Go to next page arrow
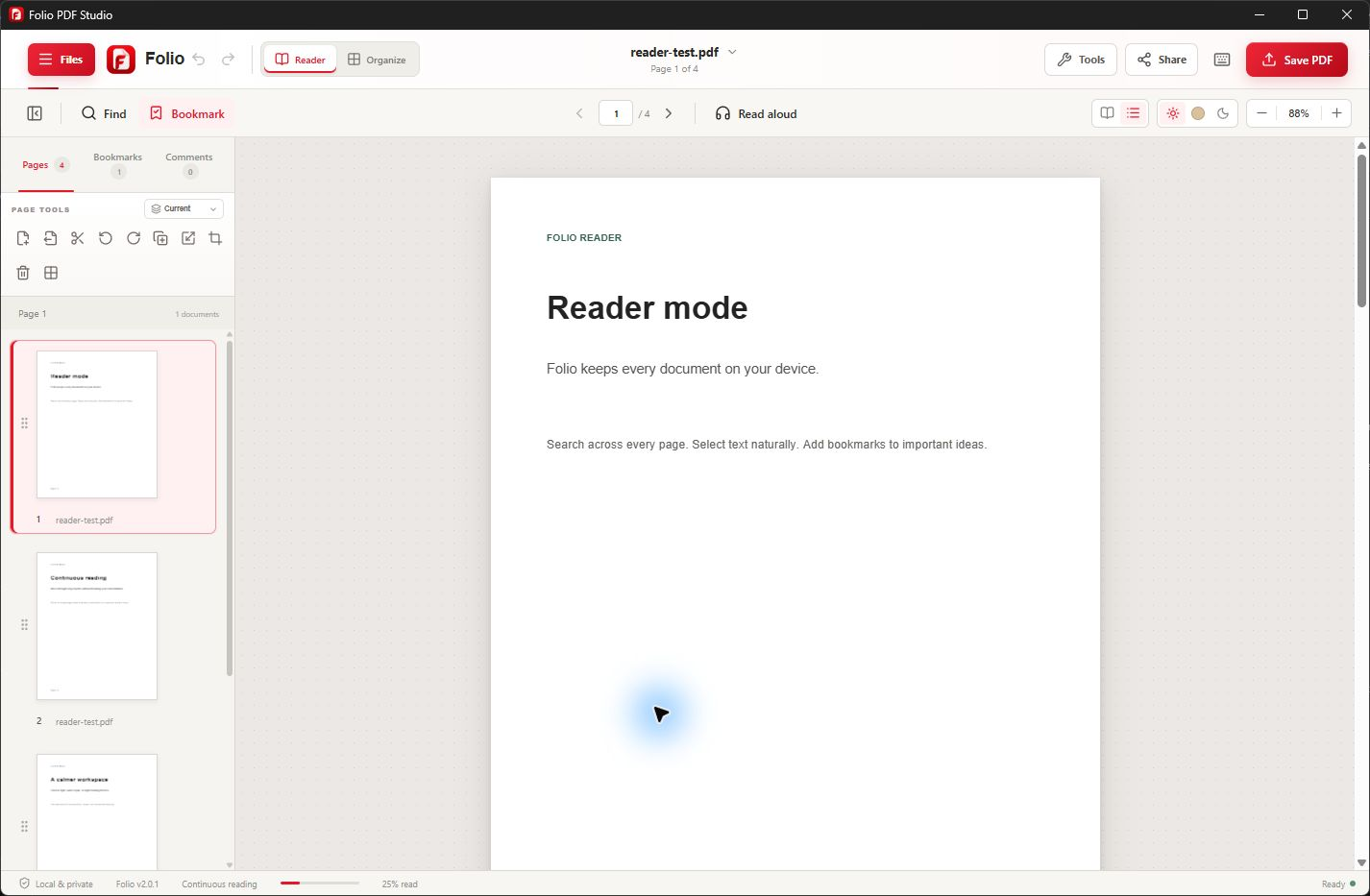This screenshot has width=1370, height=896. pyautogui.click(x=669, y=113)
